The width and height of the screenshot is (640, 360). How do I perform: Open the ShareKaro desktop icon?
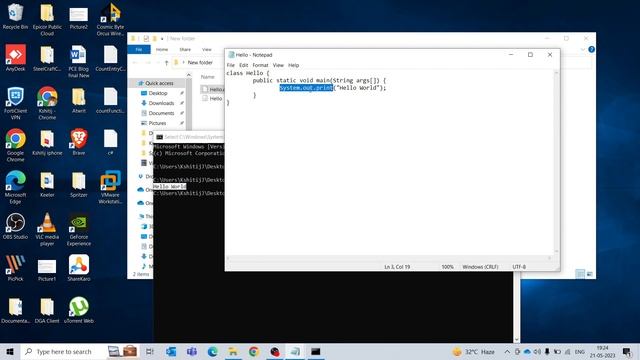pos(79,268)
